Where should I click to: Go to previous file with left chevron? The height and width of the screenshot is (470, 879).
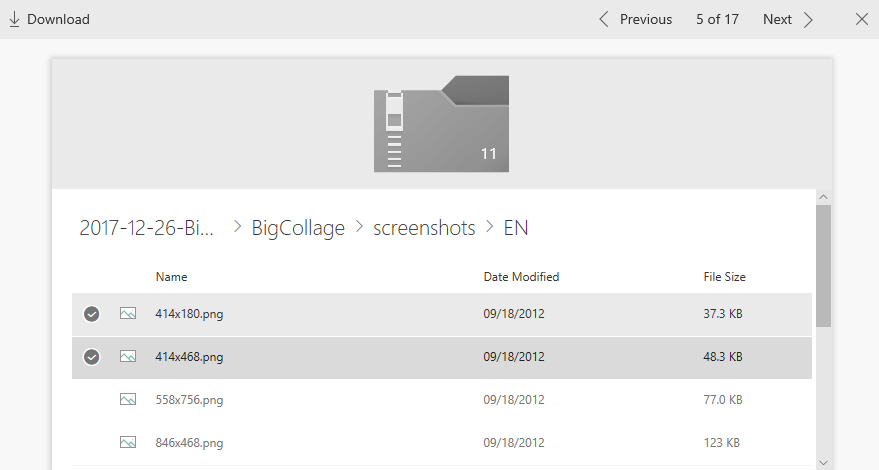pyautogui.click(x=604, y=19)
